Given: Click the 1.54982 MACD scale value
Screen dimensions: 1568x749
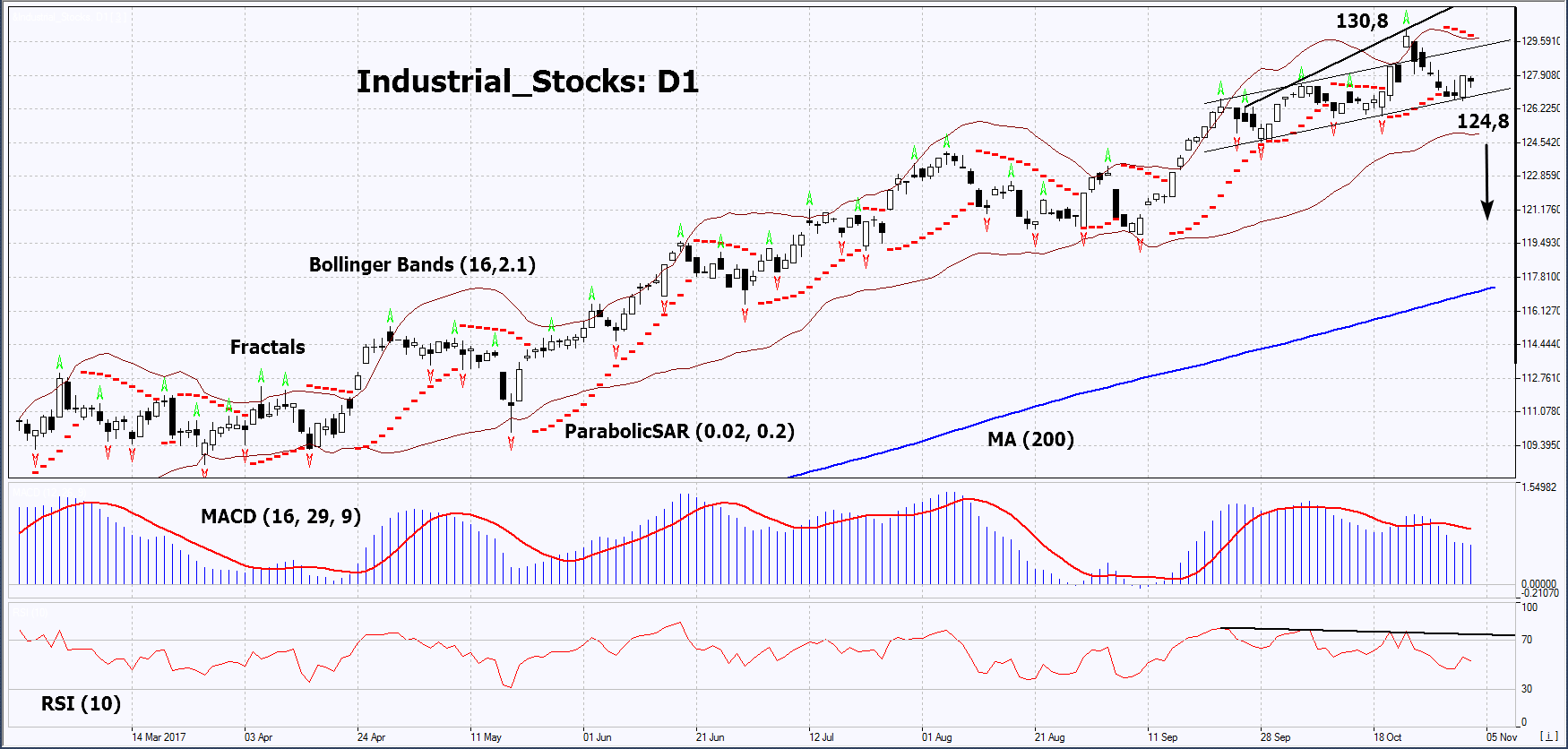Looking at the screenshot, I should click(x=1539, y=487).
